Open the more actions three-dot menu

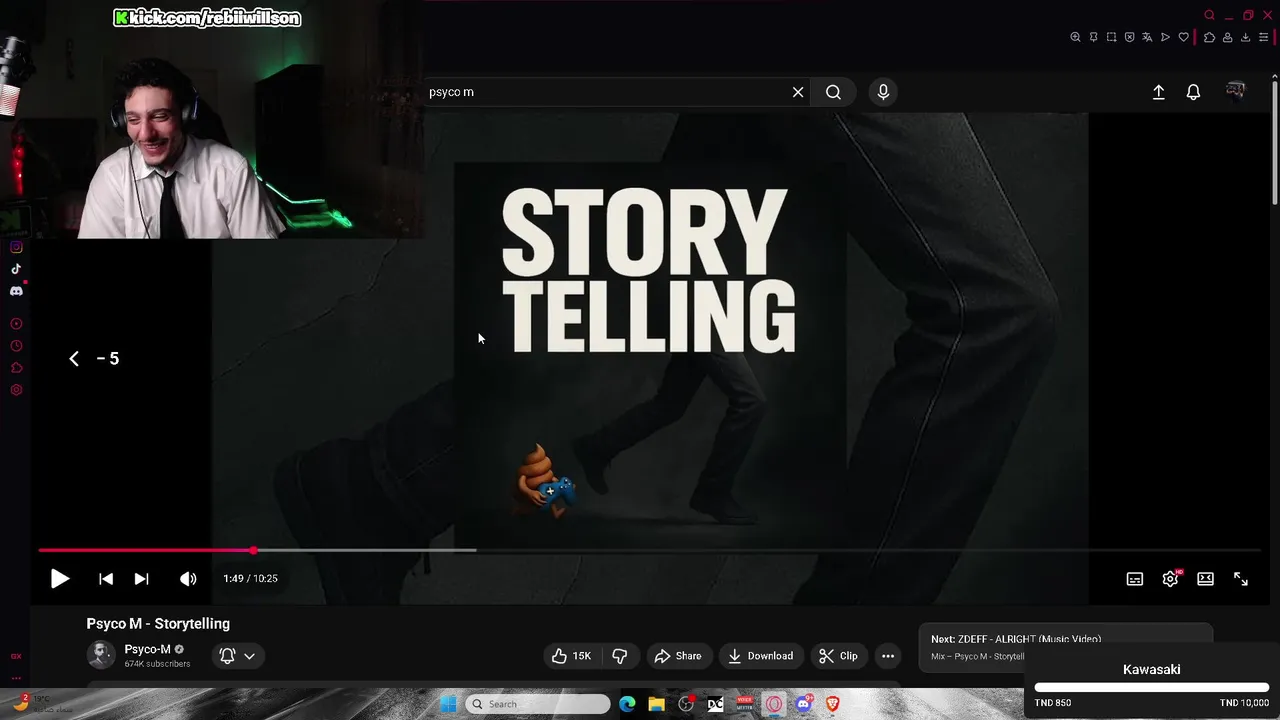tap(888, 656)
